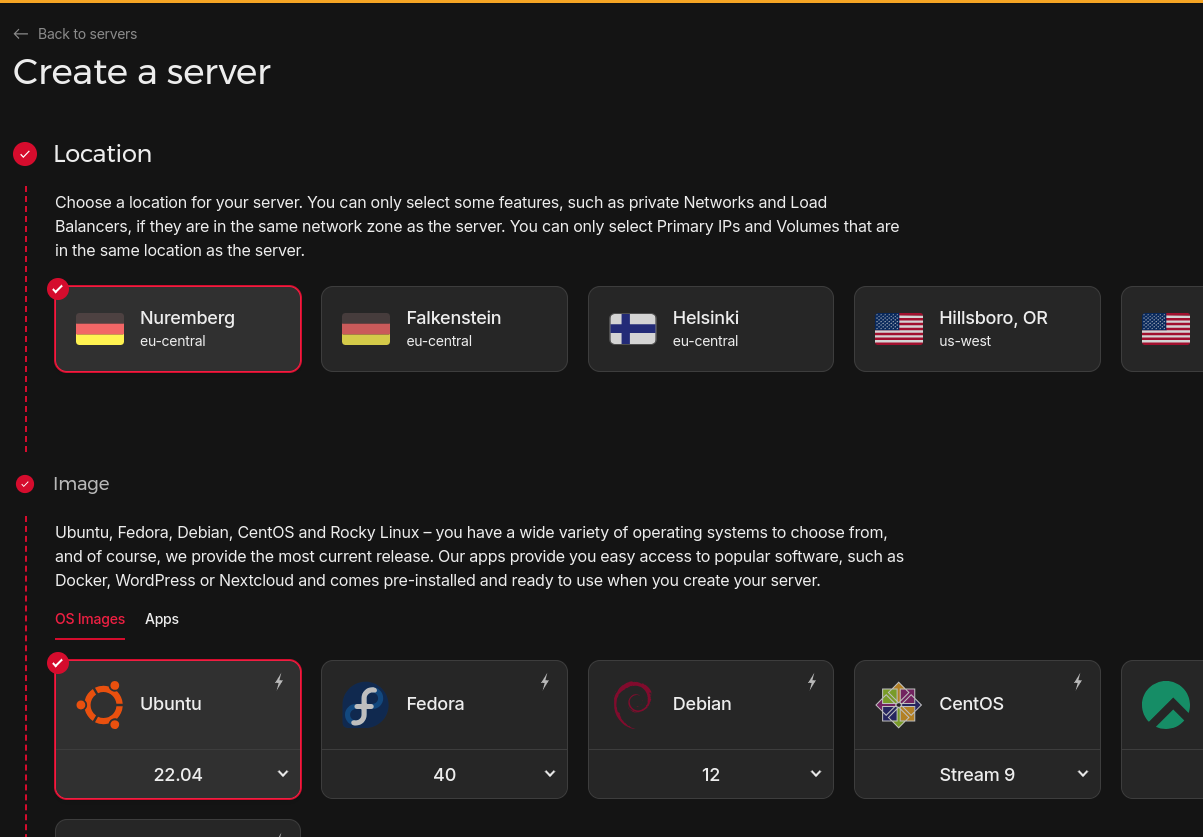The image size is (1203, 837).
Task: Click the checkmark badge on Nuremberg card
Action: point(58,289)
